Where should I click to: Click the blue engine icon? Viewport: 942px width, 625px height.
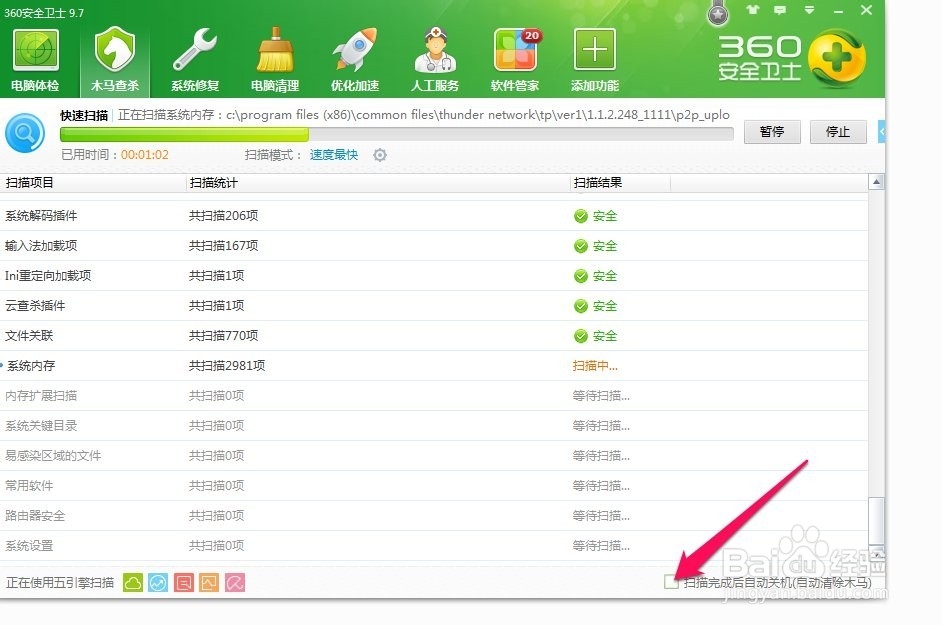(x=158, y=582)
